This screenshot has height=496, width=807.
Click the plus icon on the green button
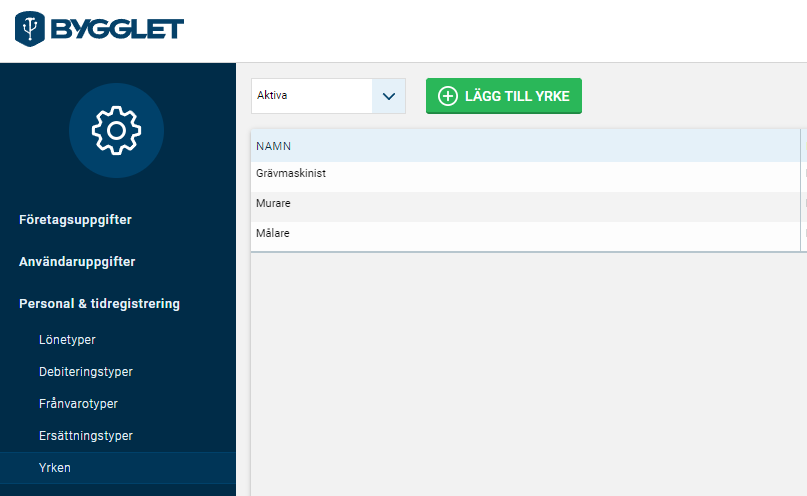pos(448,96)
